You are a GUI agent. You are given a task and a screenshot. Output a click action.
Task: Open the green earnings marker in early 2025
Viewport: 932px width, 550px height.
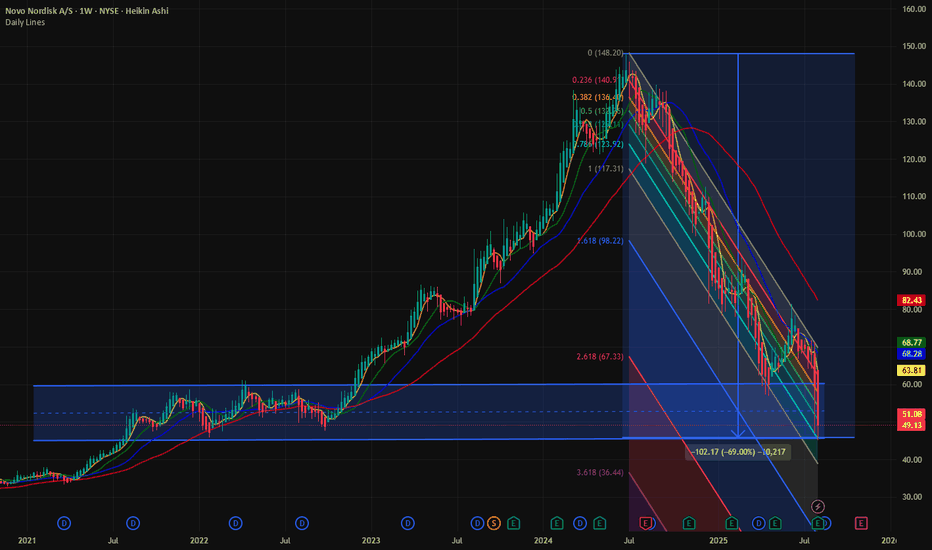point(732,523)
